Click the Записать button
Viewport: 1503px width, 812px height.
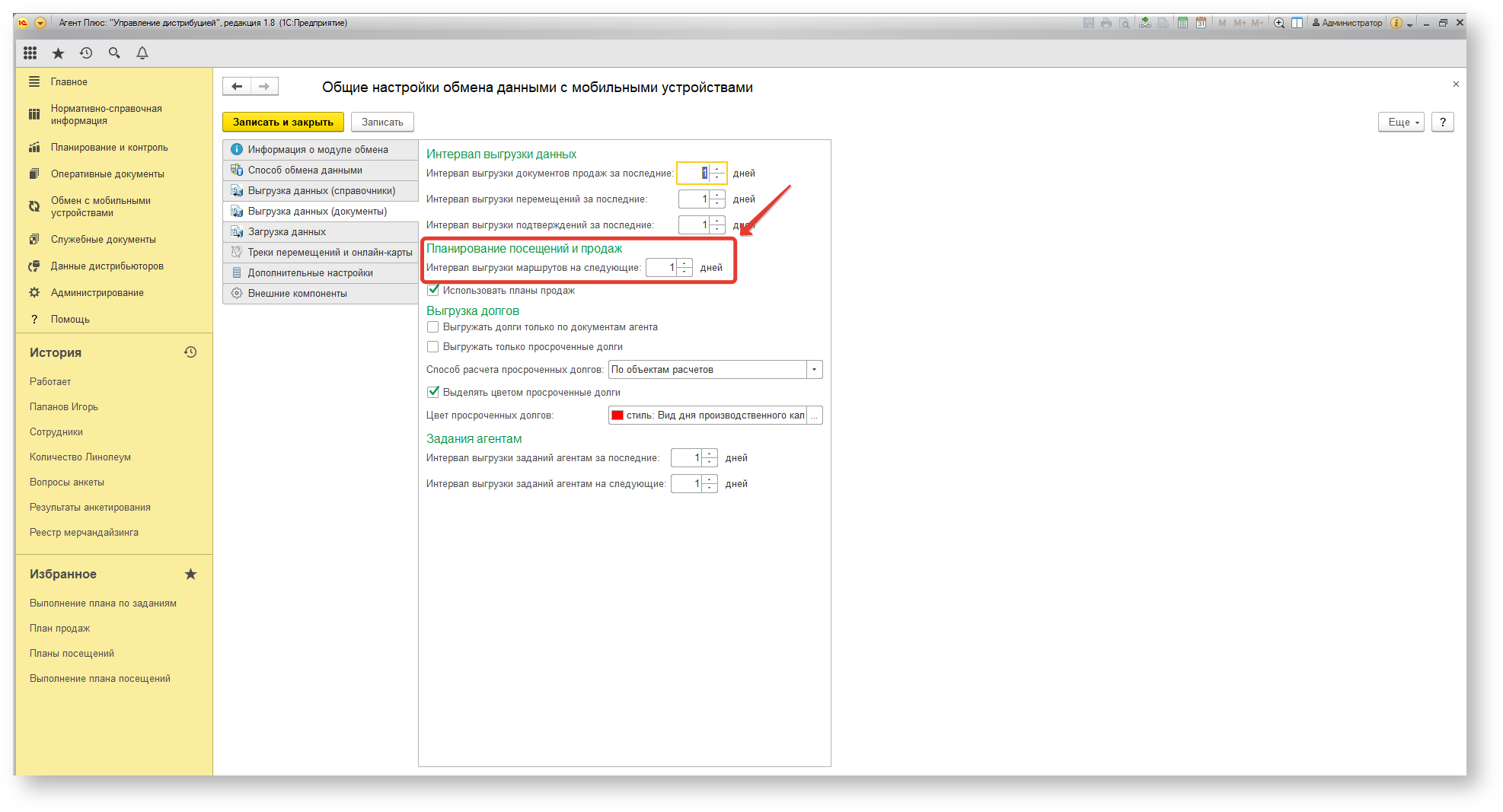point(382,122)
